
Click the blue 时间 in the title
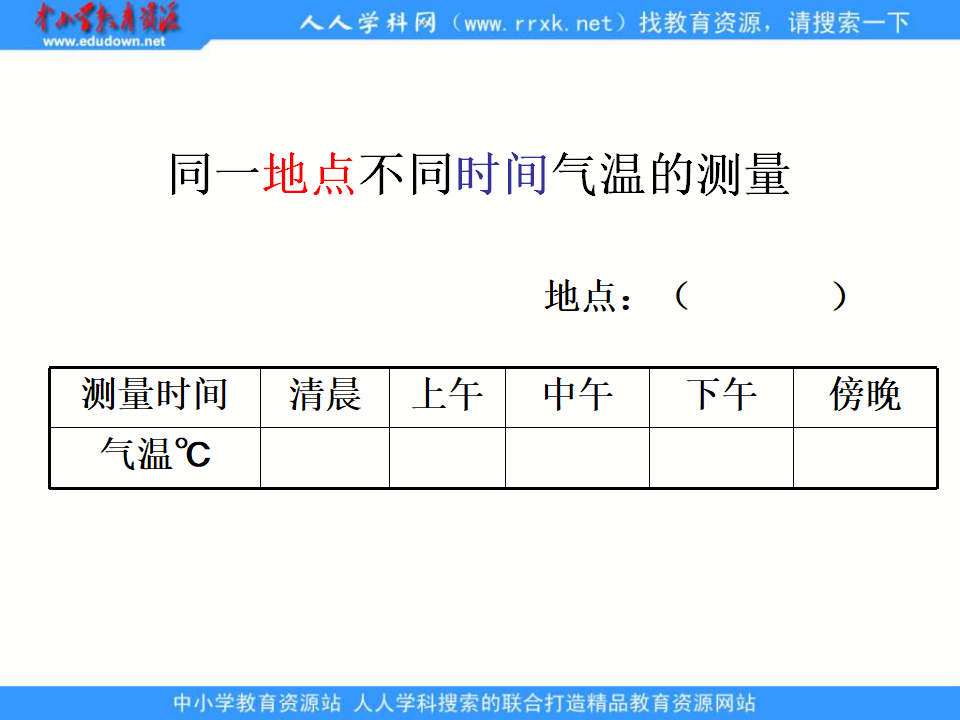(x=502, y=174)
